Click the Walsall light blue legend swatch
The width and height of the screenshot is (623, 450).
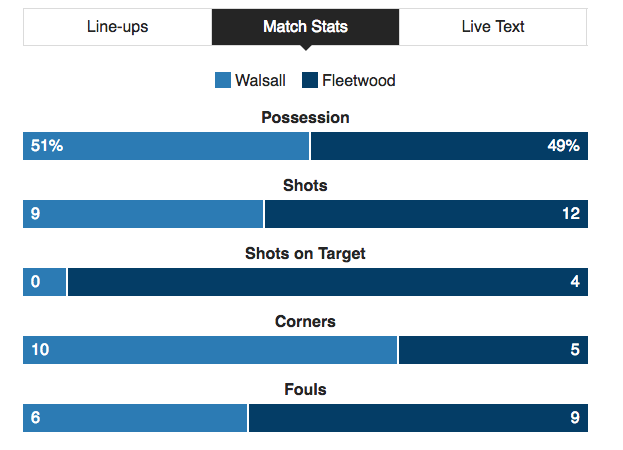click(222, 80)
